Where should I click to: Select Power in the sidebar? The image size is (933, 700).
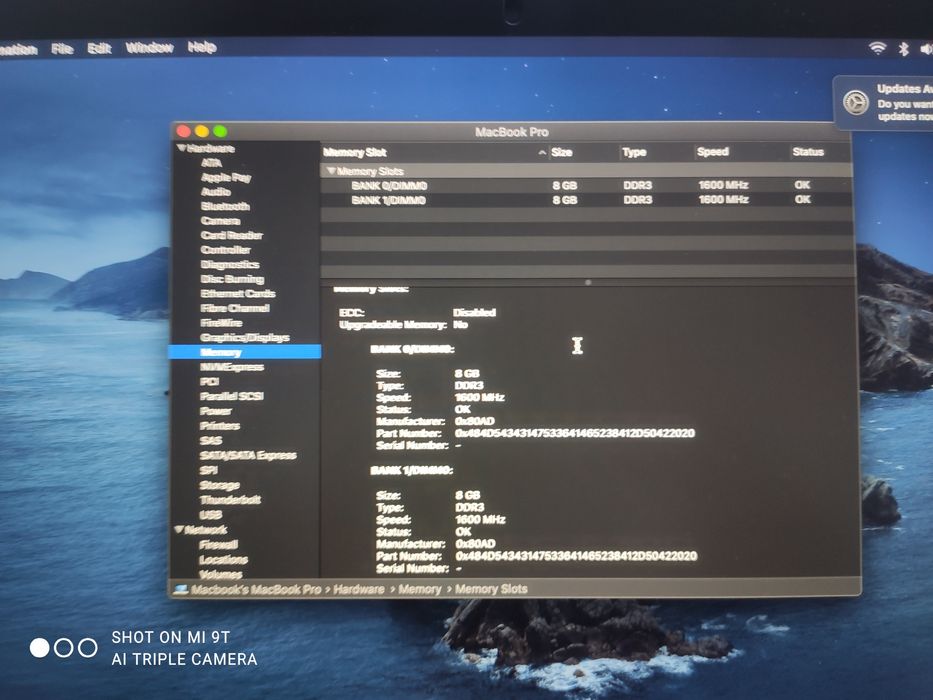pyautogui.click(x=216, y=411)
